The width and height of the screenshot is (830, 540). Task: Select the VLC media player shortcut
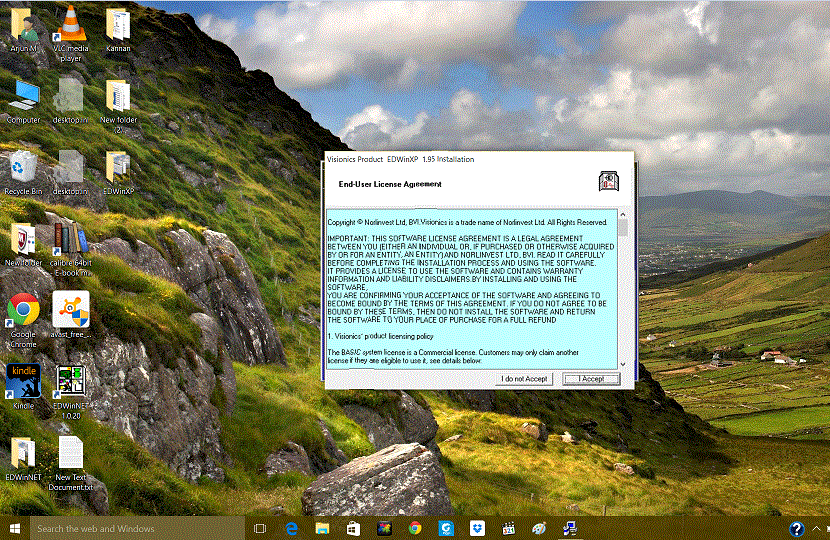pyautogui.click(x=70, y=33)
